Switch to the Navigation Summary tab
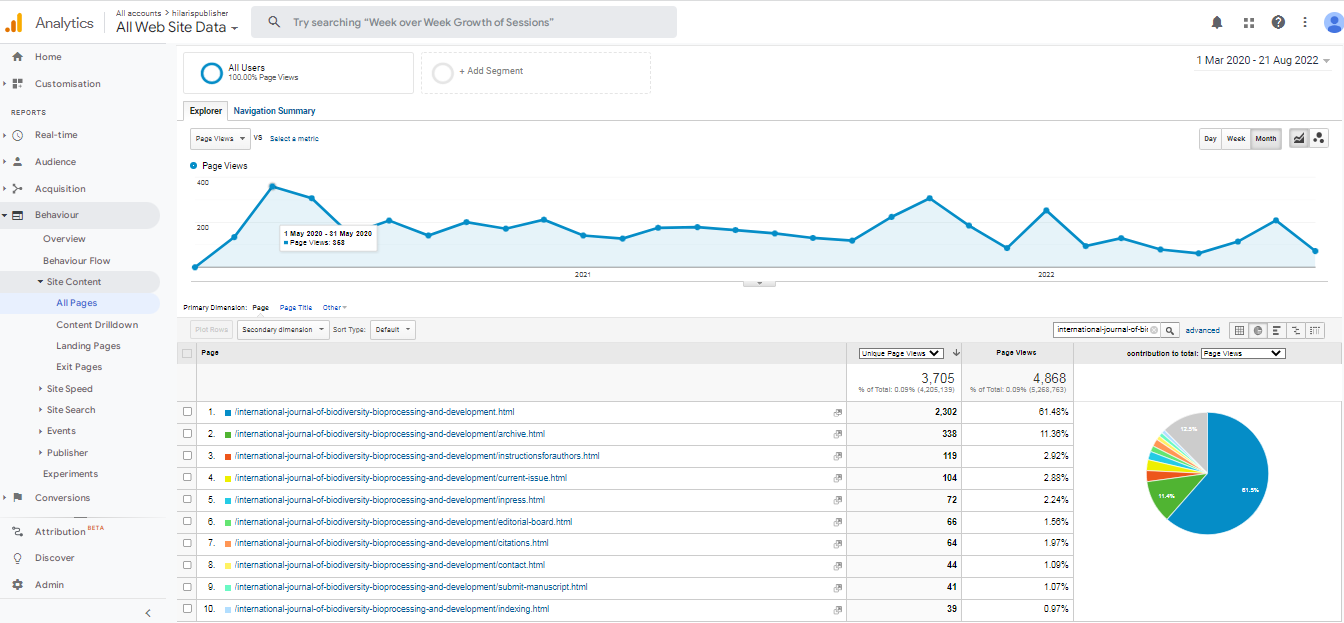The height and width of the screenshot is (623, 1344). click(x=274, y=111)
